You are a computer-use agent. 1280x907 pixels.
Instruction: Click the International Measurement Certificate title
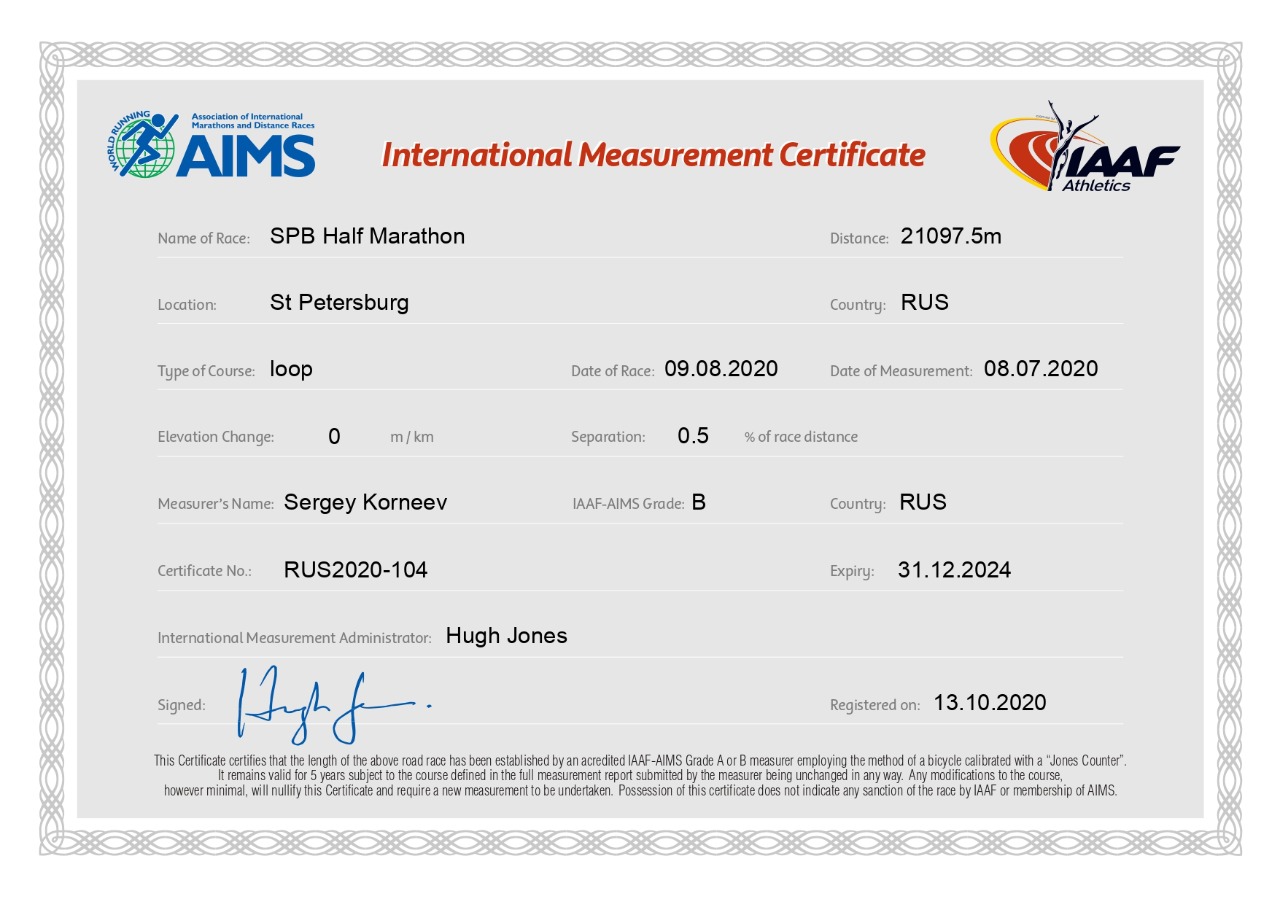click(x=653, y=155)
